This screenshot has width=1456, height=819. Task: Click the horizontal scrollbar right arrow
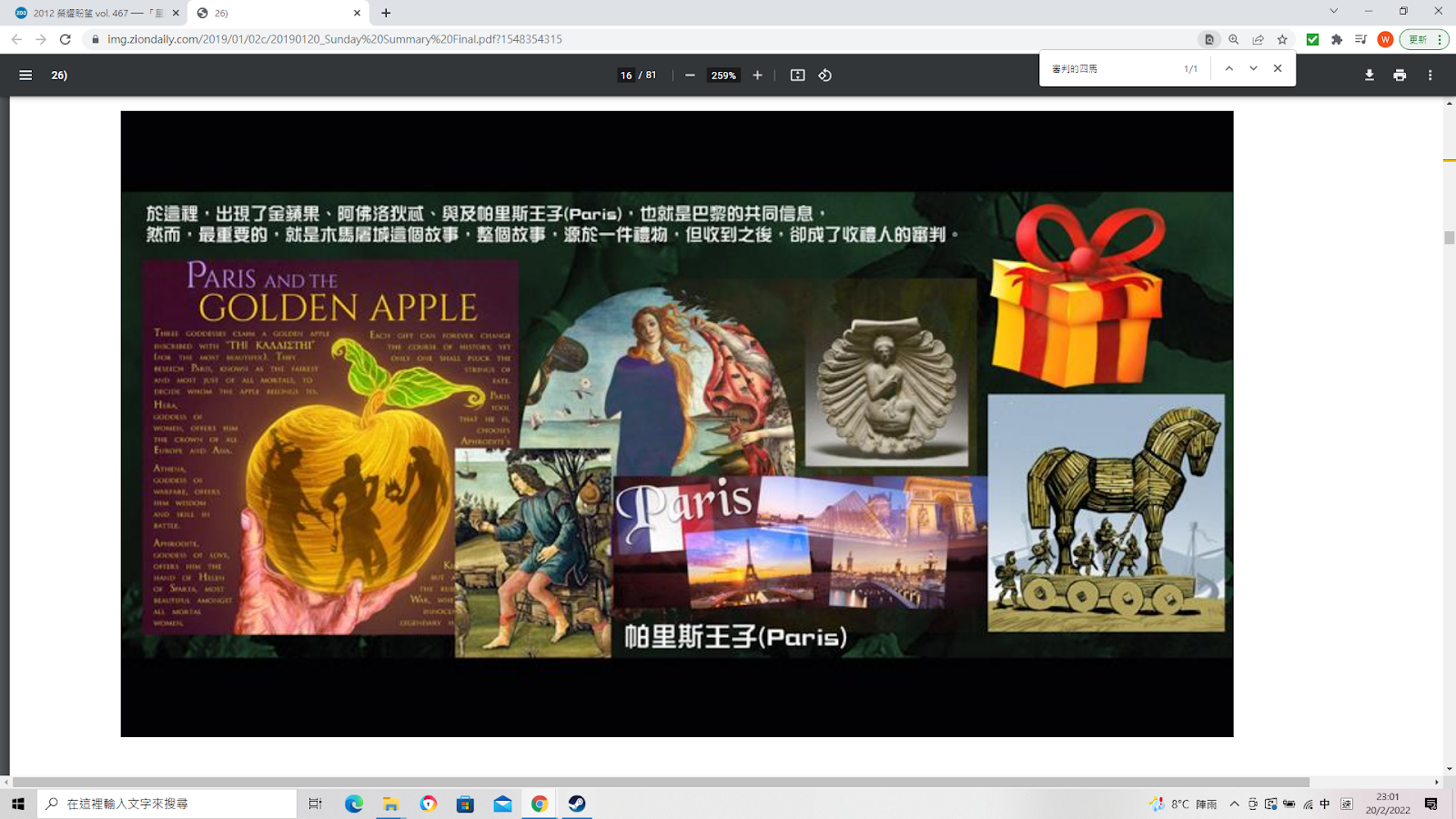pos(1437,782)
